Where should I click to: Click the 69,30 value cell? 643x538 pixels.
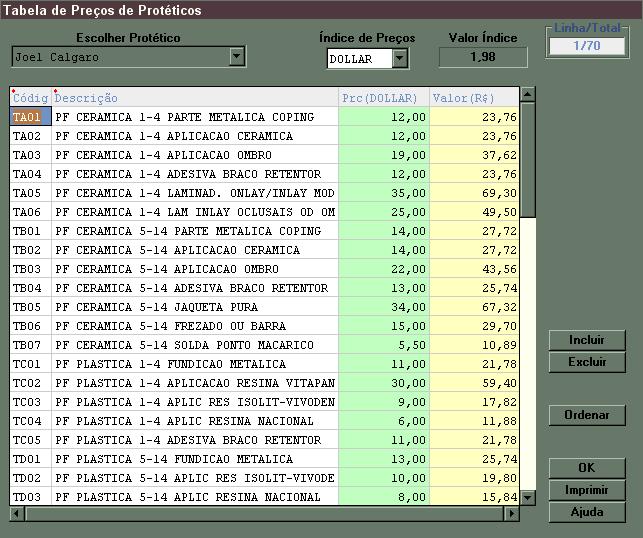474,193
